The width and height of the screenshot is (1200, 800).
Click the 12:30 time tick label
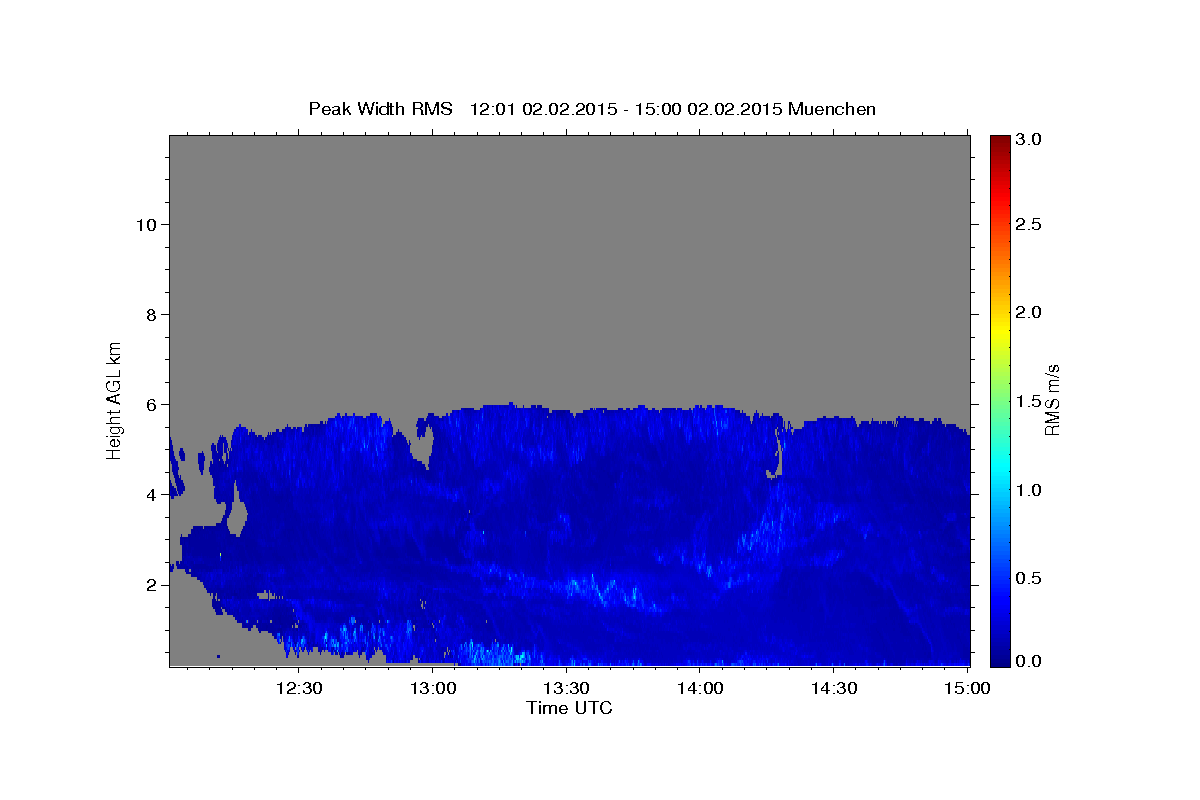point(298,688)
